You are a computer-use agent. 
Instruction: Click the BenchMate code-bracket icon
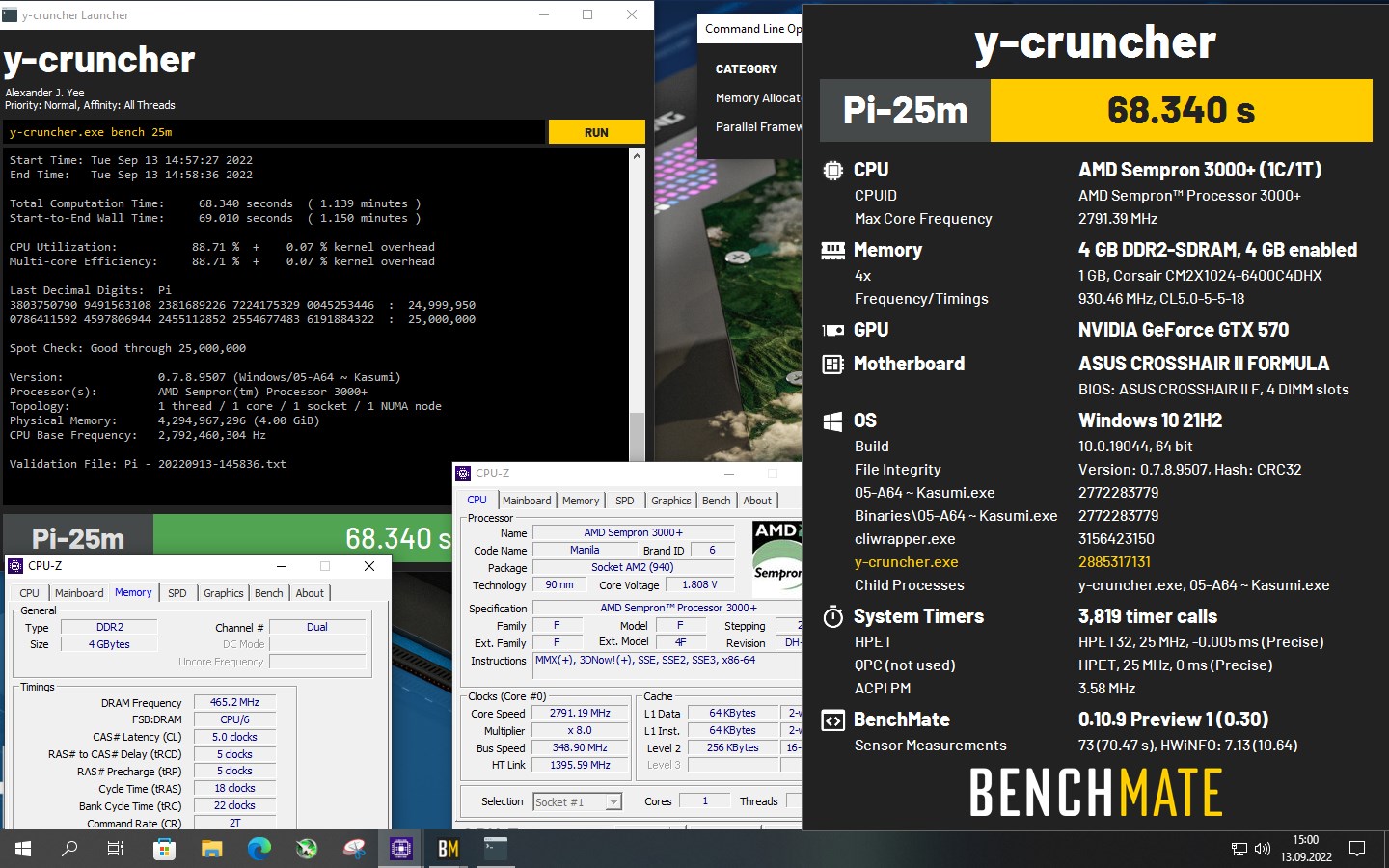832,720
